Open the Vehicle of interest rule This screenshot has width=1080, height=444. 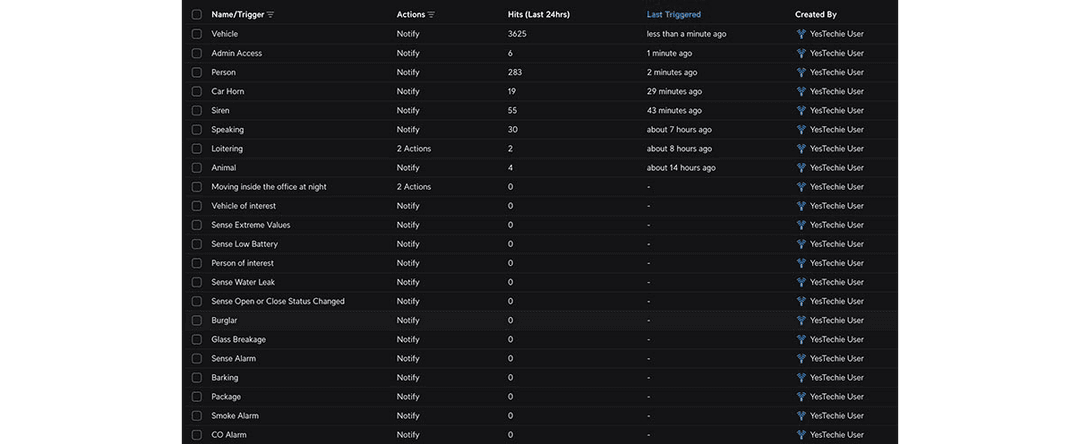coord(243,206)
